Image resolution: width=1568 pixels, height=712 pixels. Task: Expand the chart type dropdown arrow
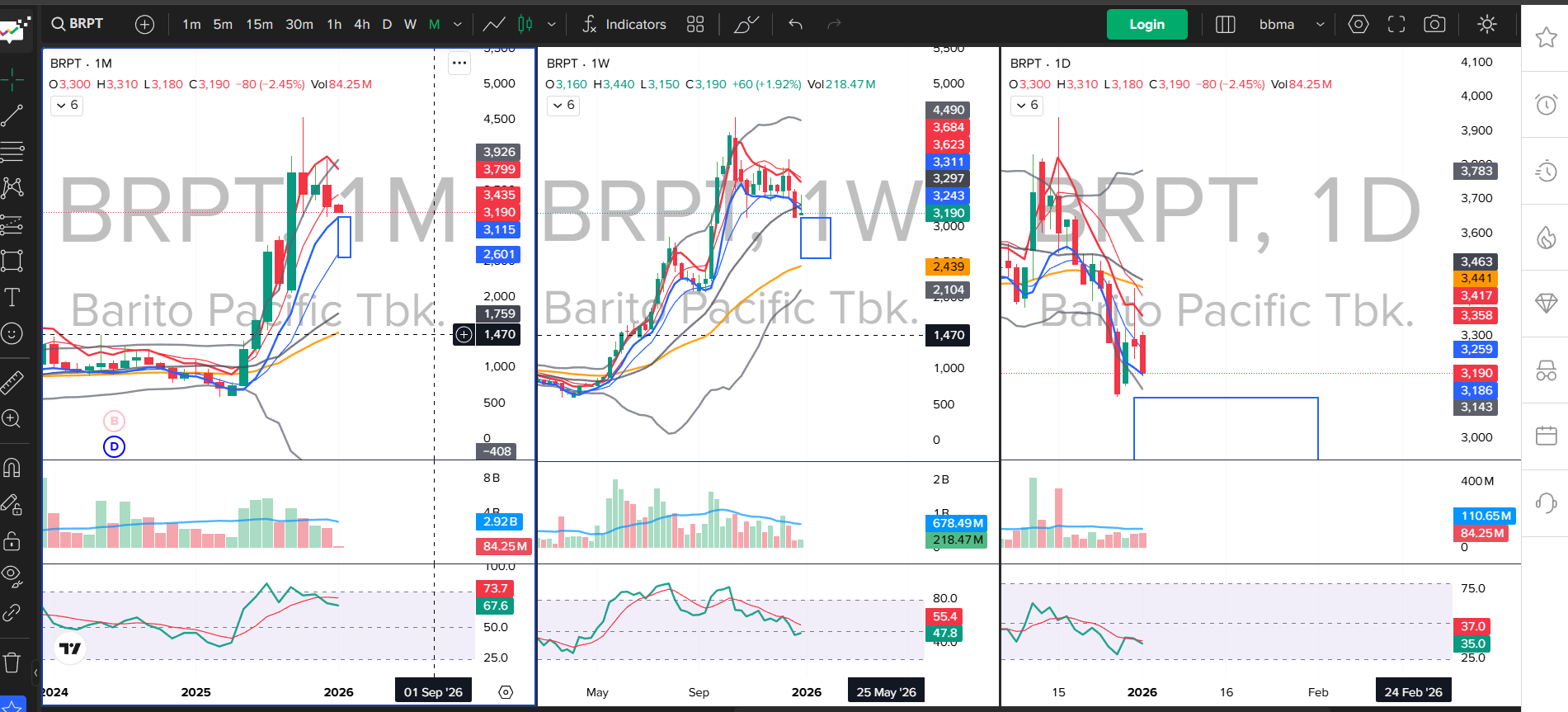552,24
